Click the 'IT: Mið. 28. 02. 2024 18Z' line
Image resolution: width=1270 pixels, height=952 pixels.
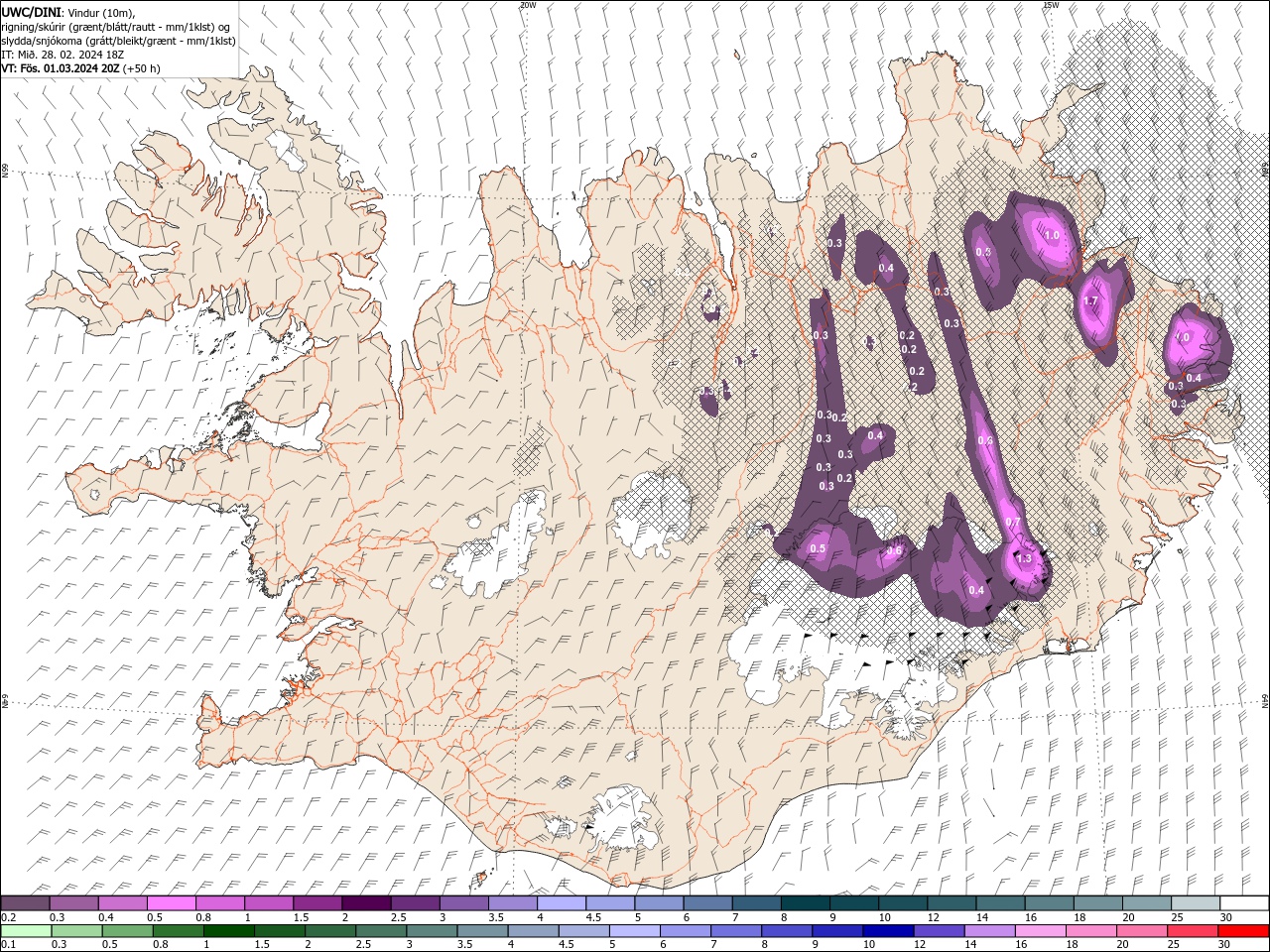(x=63, y=55)
